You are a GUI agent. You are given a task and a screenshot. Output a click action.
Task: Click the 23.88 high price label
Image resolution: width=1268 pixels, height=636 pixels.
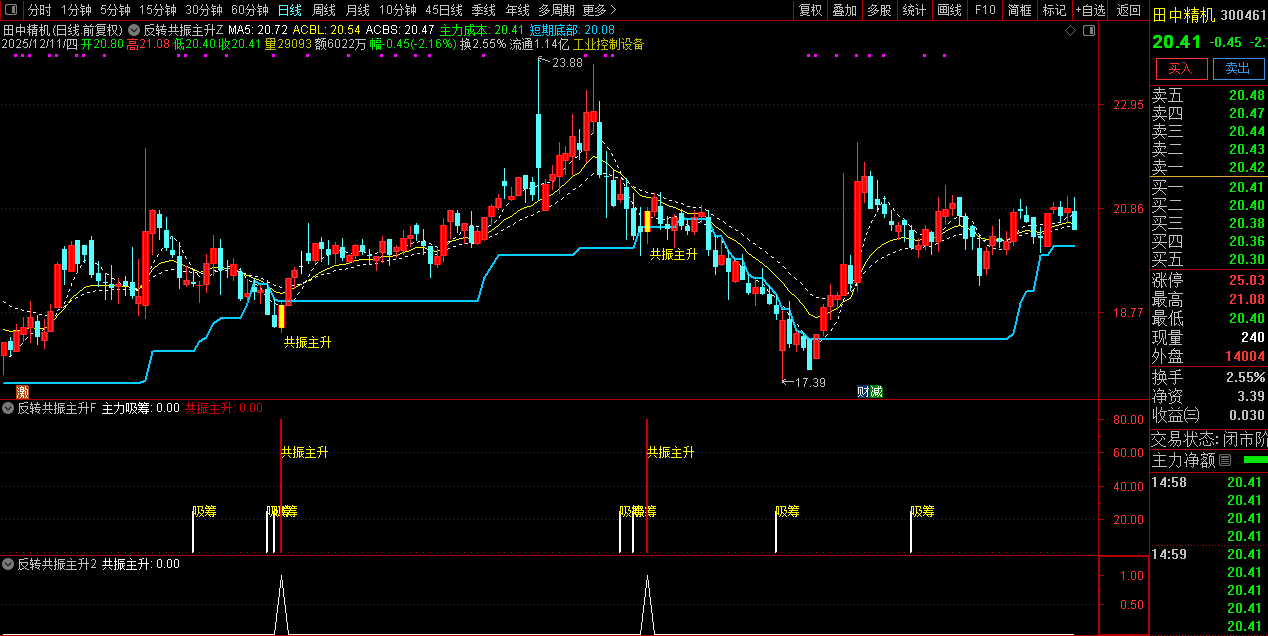pos(567,63)
